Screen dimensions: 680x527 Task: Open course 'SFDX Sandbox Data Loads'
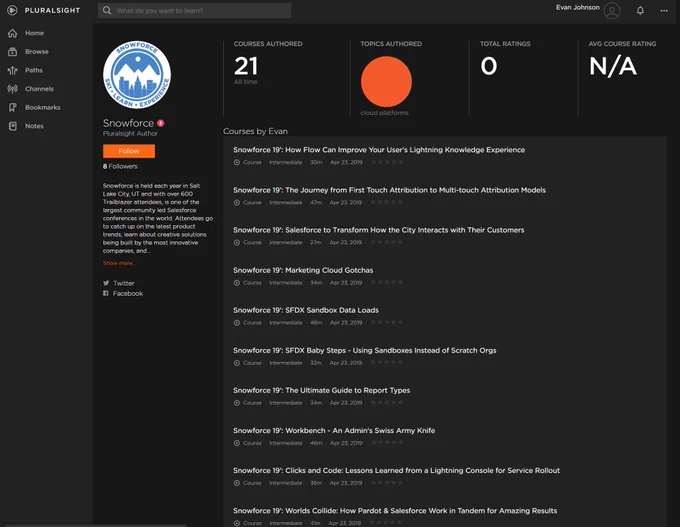[x=306, y=310]
